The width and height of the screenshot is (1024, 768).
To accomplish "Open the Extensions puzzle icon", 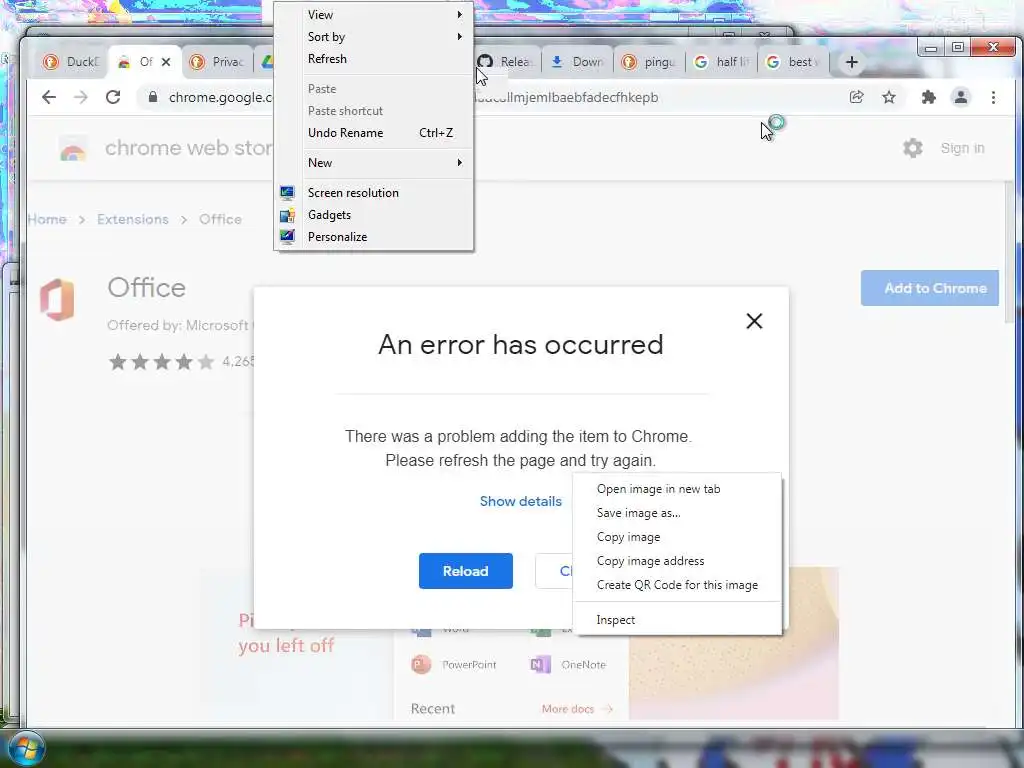I will click(928, 97).
